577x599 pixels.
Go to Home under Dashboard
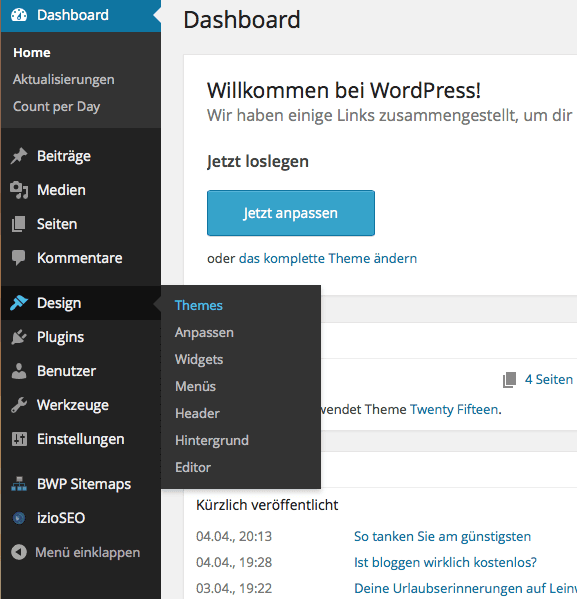coord(32,53)
